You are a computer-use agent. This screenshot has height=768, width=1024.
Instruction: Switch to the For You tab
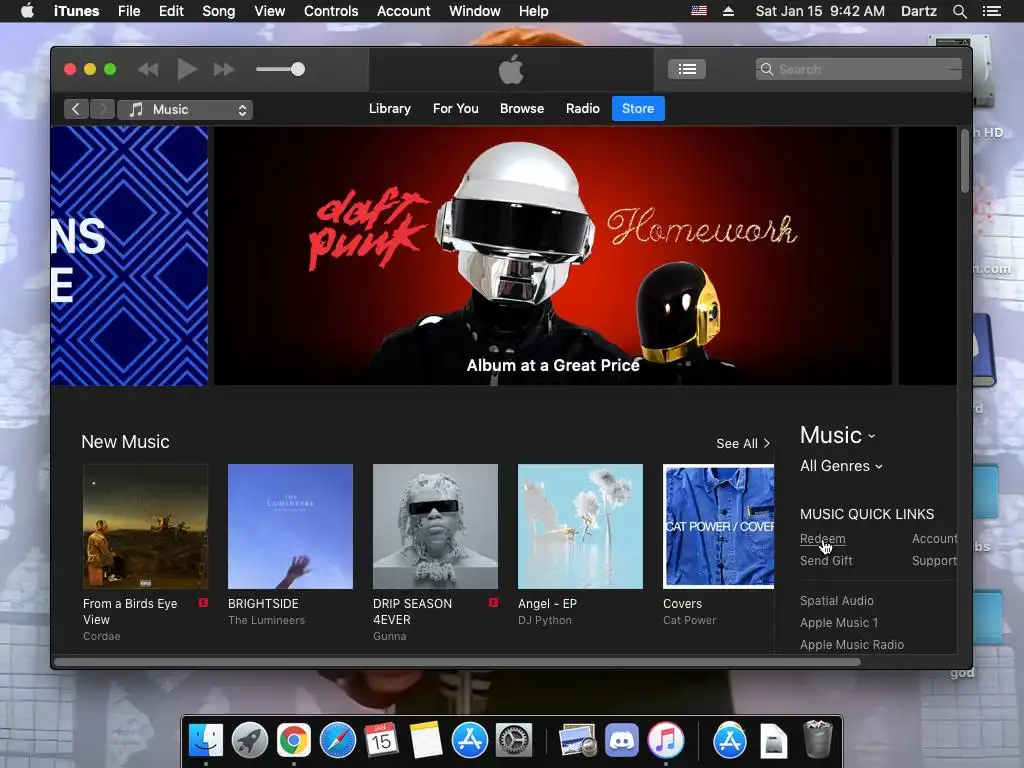(456, 108)
